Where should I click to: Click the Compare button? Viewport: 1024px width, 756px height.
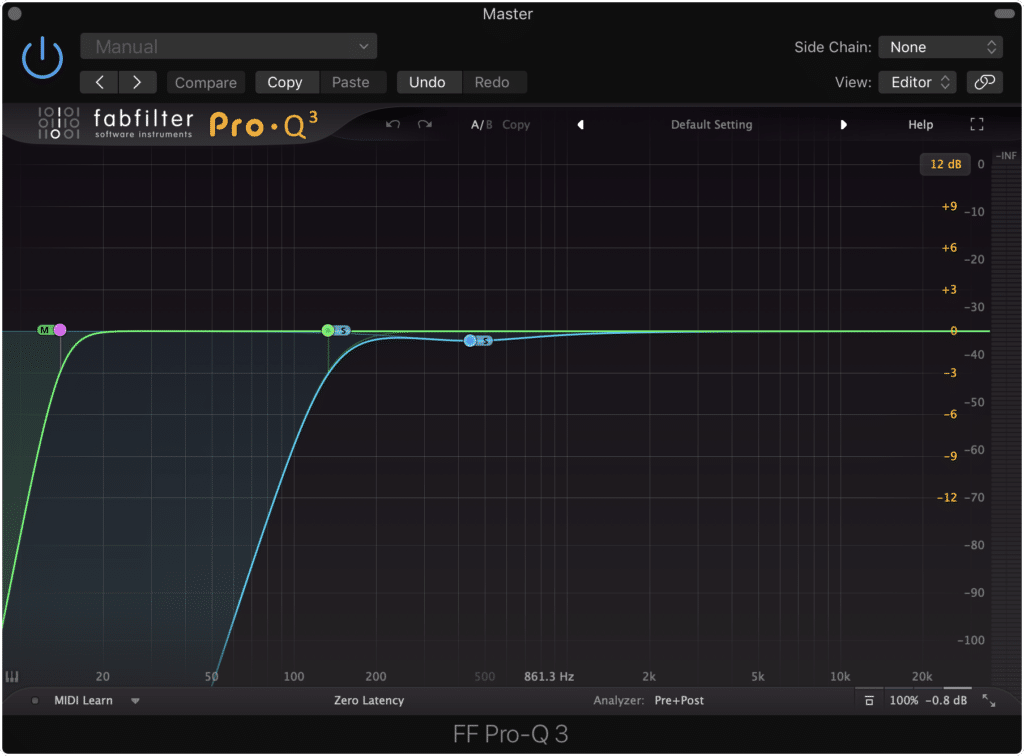pos(206,82)
